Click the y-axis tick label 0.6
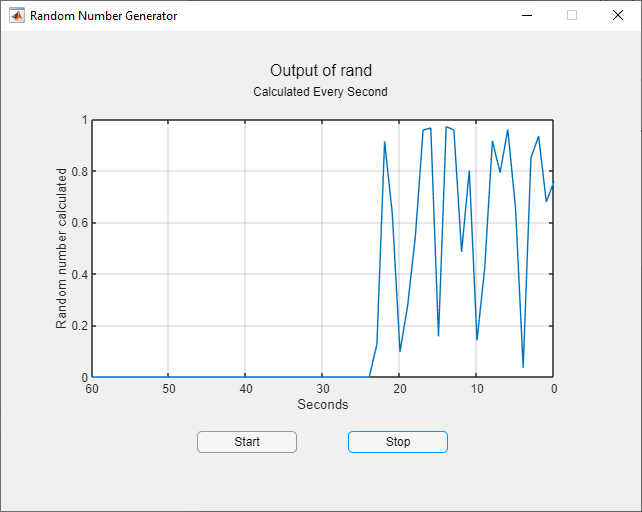The height and width of the screenshot is (512, 642). pyautogui.click(x=80, y=223)
